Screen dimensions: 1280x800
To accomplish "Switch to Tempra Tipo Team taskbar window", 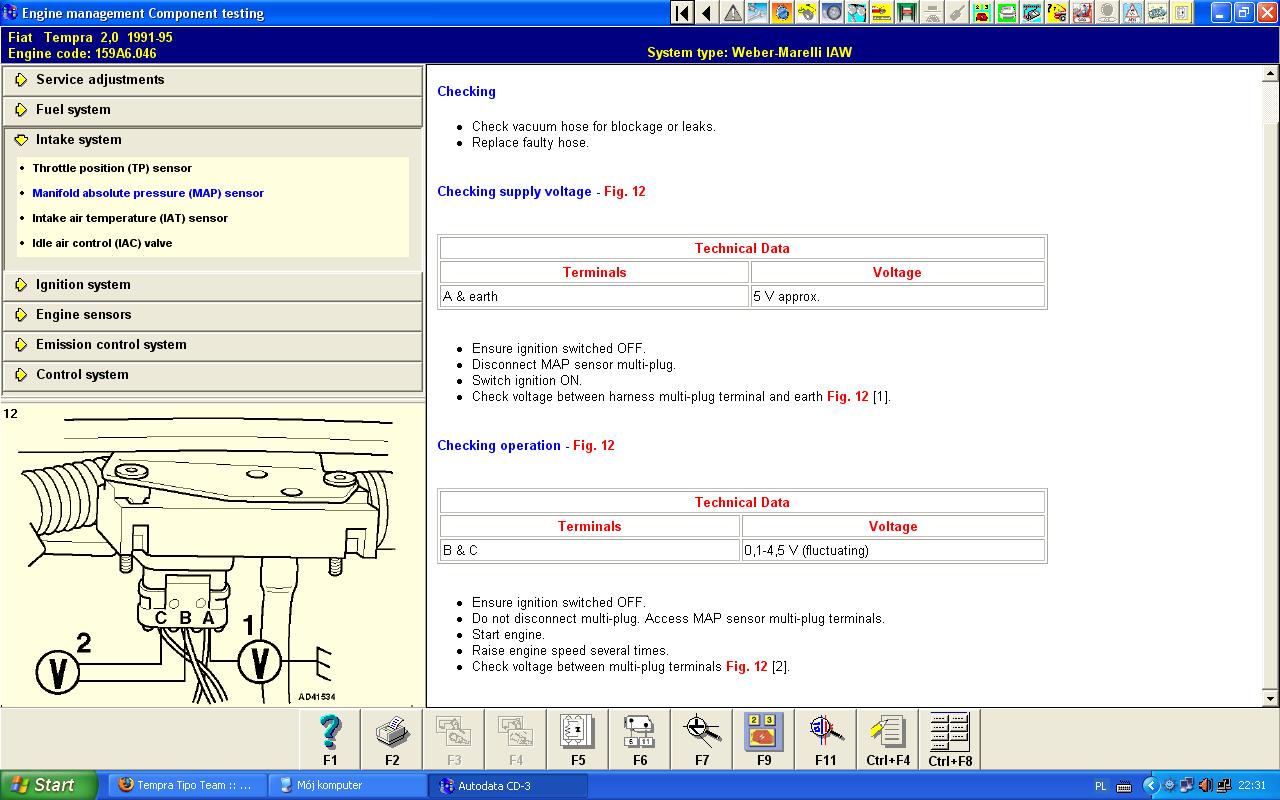I will click(x=186, y=786).
